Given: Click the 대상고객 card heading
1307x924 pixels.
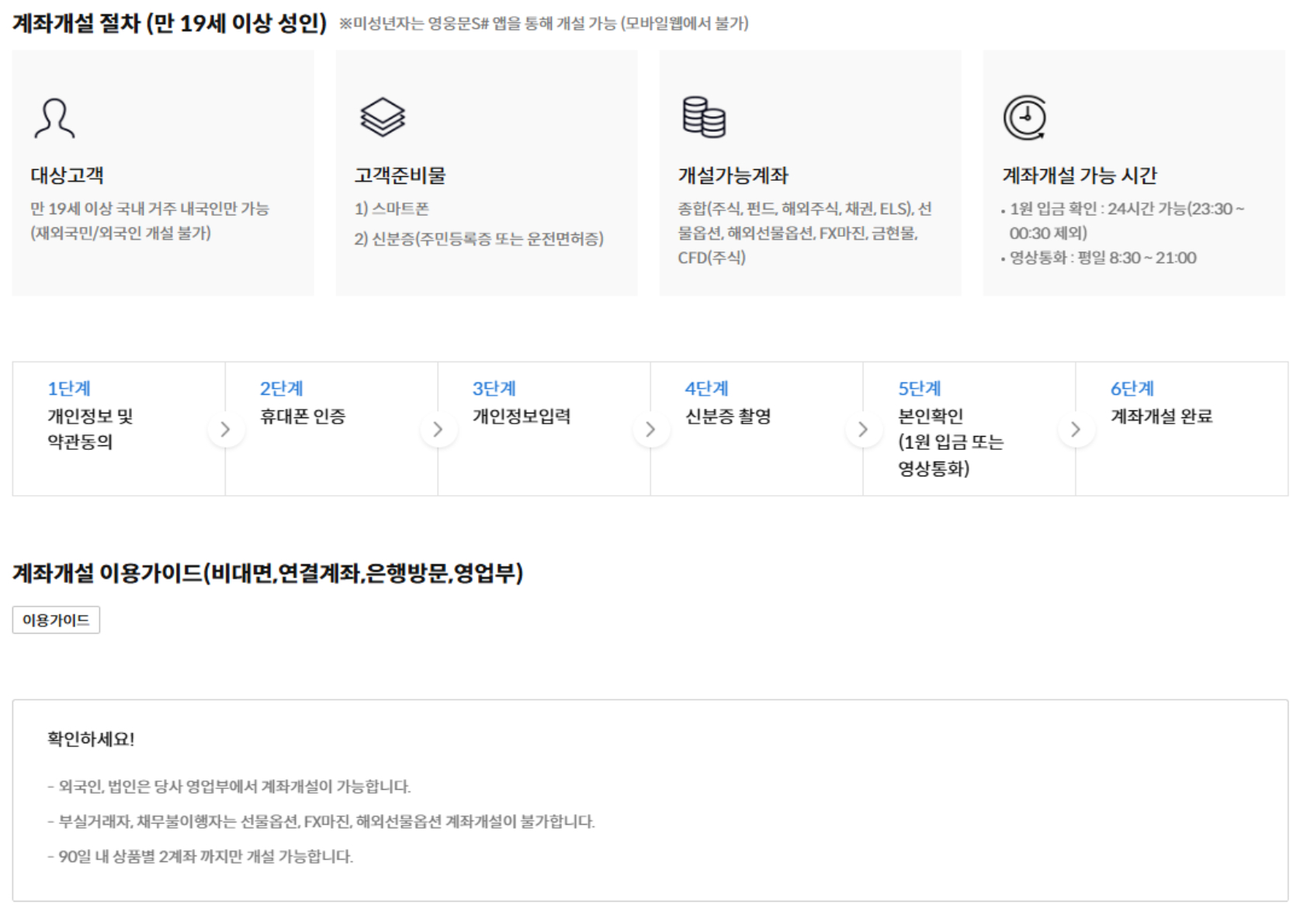Looking at the screenshot, I should click(x=68, y=175).
